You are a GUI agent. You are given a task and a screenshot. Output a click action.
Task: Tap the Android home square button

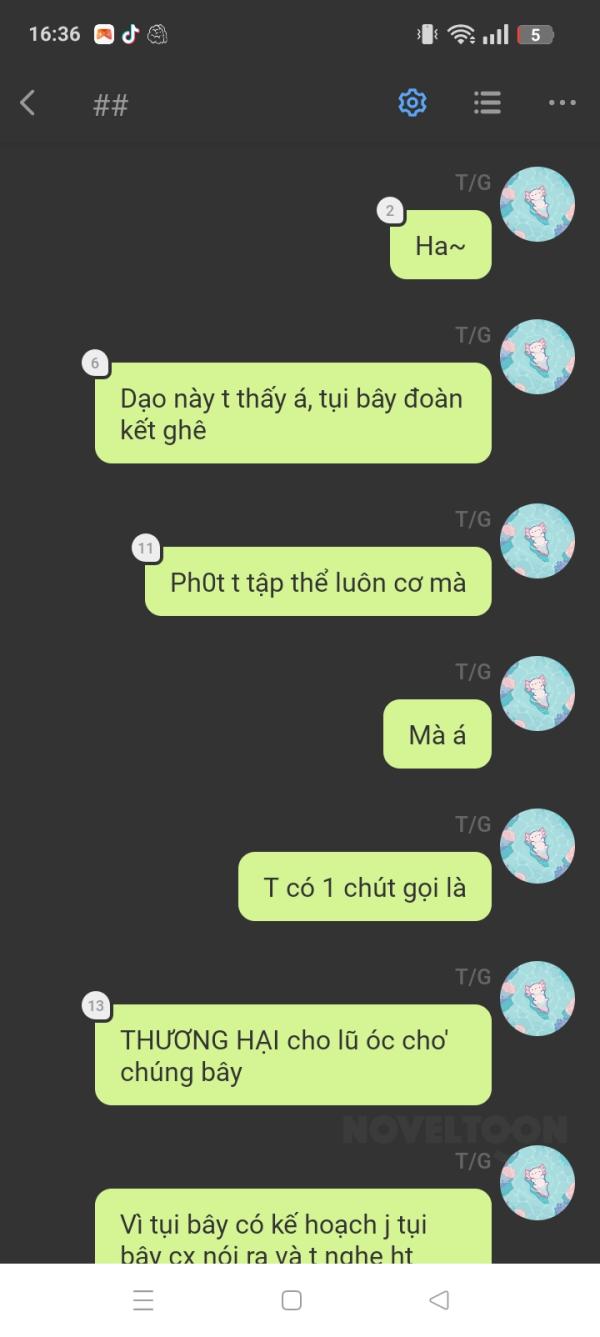click(292, 1300)
